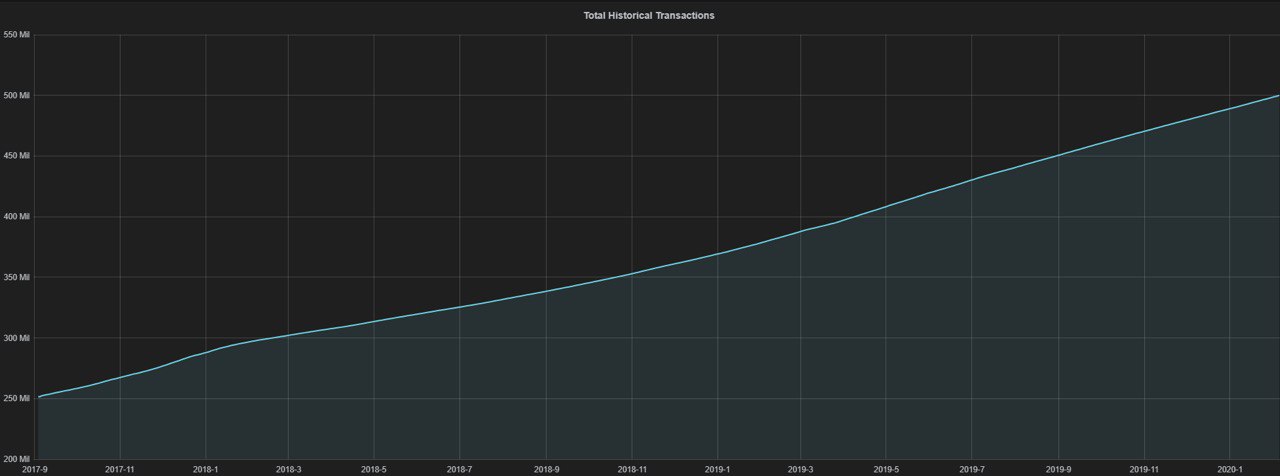Click the 2019-1 x-axis label

pos(717,469)
